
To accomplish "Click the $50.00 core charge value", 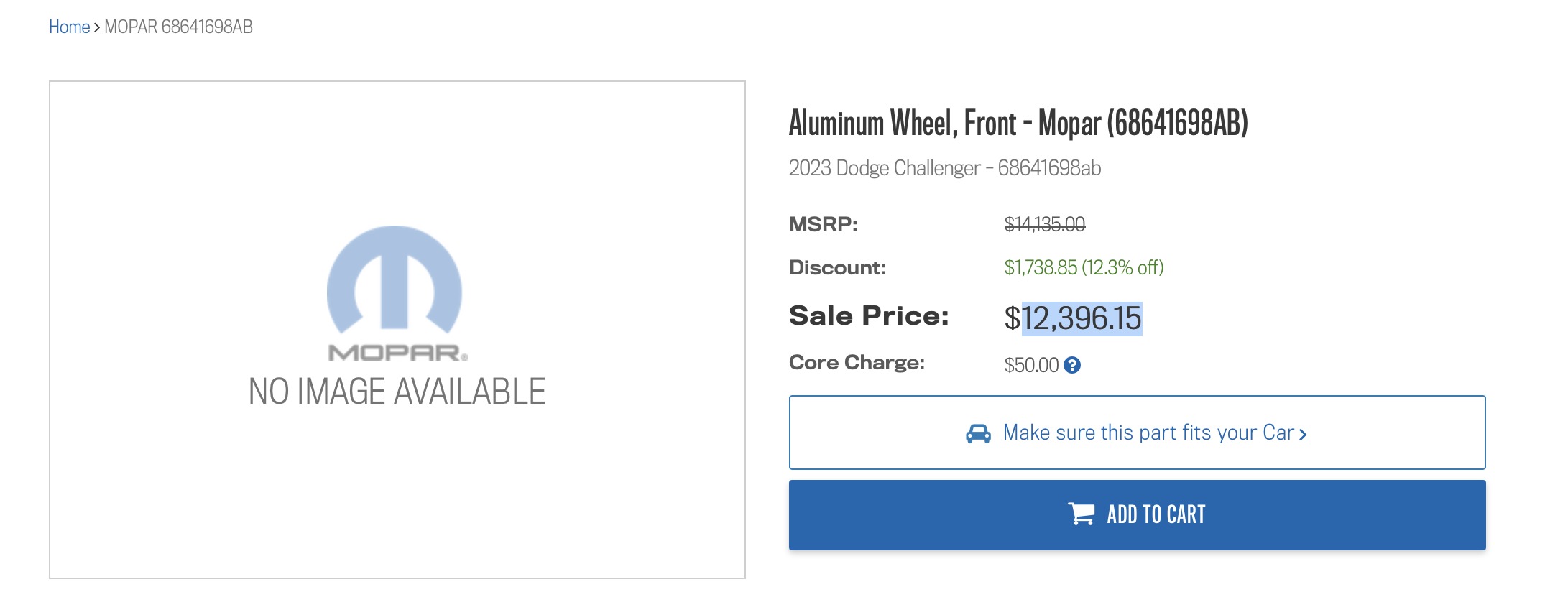I will pyautogui.click(x=1031, y=365).
